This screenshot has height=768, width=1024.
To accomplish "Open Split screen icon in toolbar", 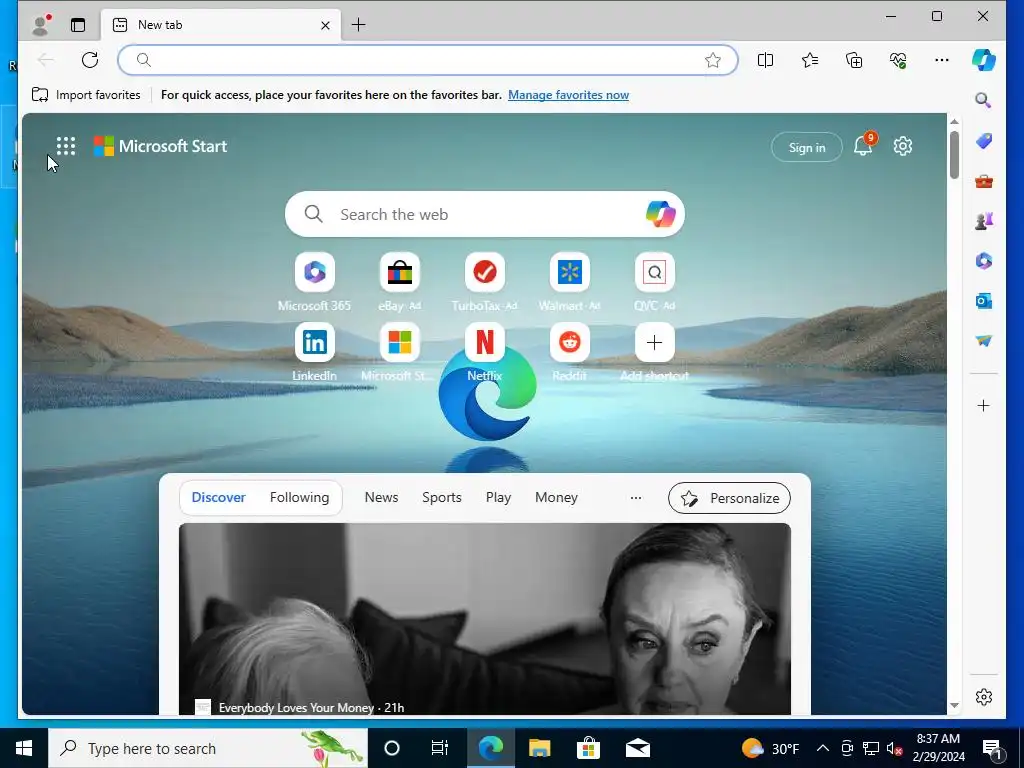I will pos(765,60).
